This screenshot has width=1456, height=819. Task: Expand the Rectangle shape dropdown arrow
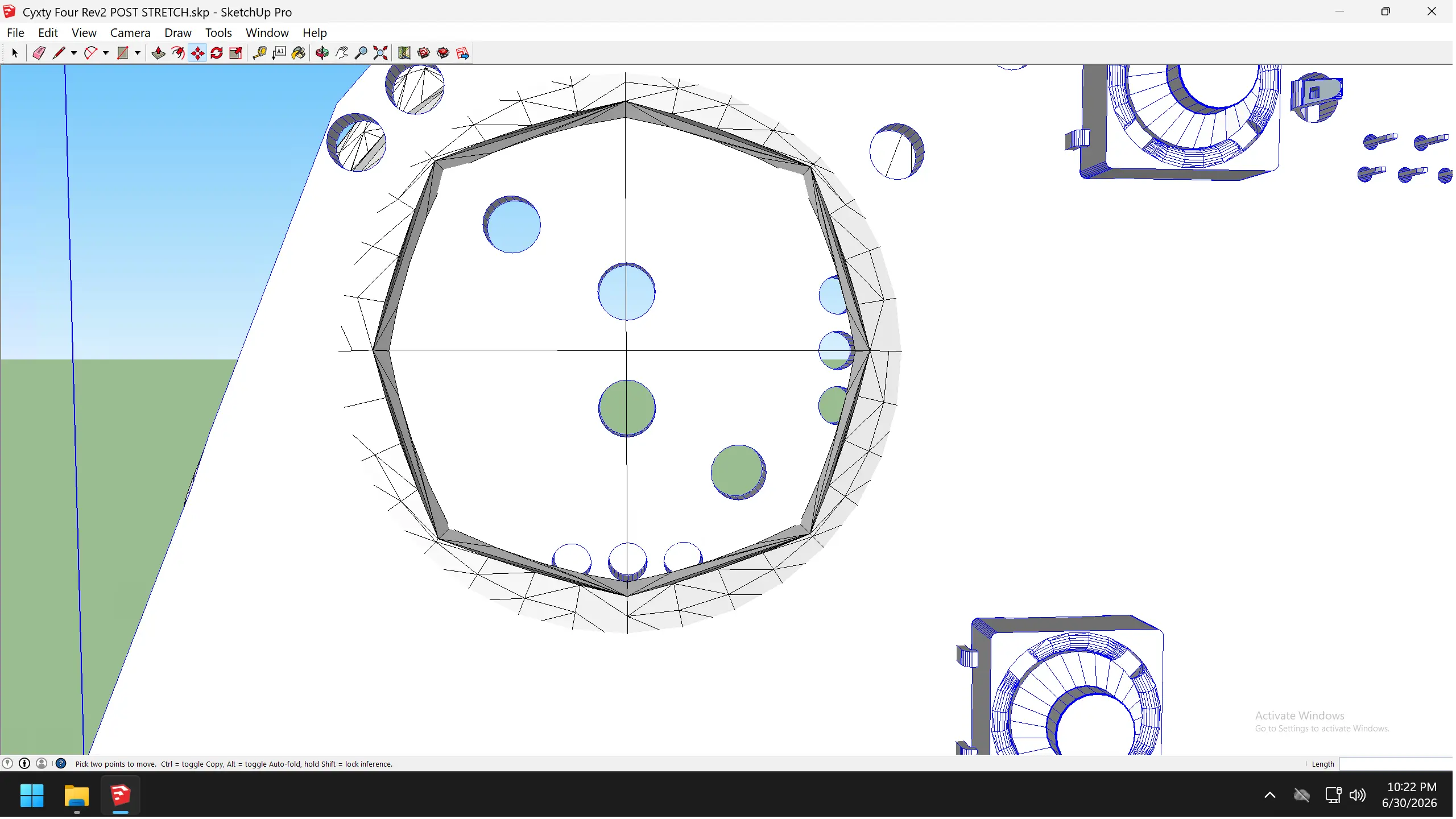(x=138, y=53)
